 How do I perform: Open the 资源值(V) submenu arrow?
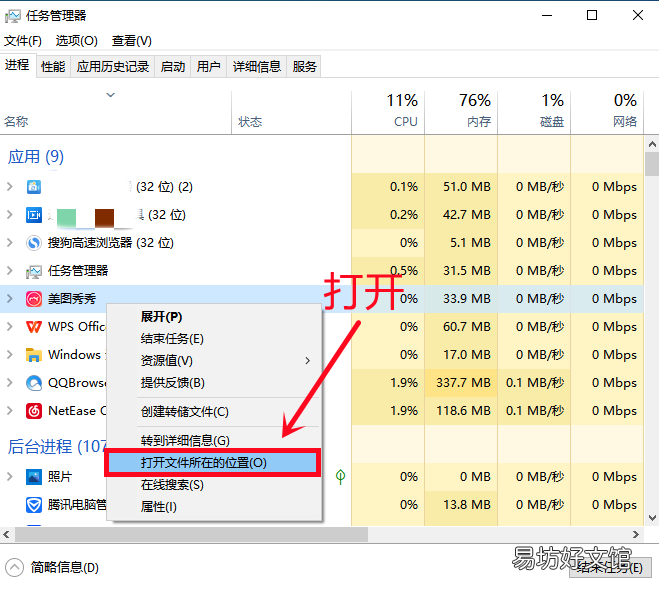pyautogui.click(x=308, y=361)
